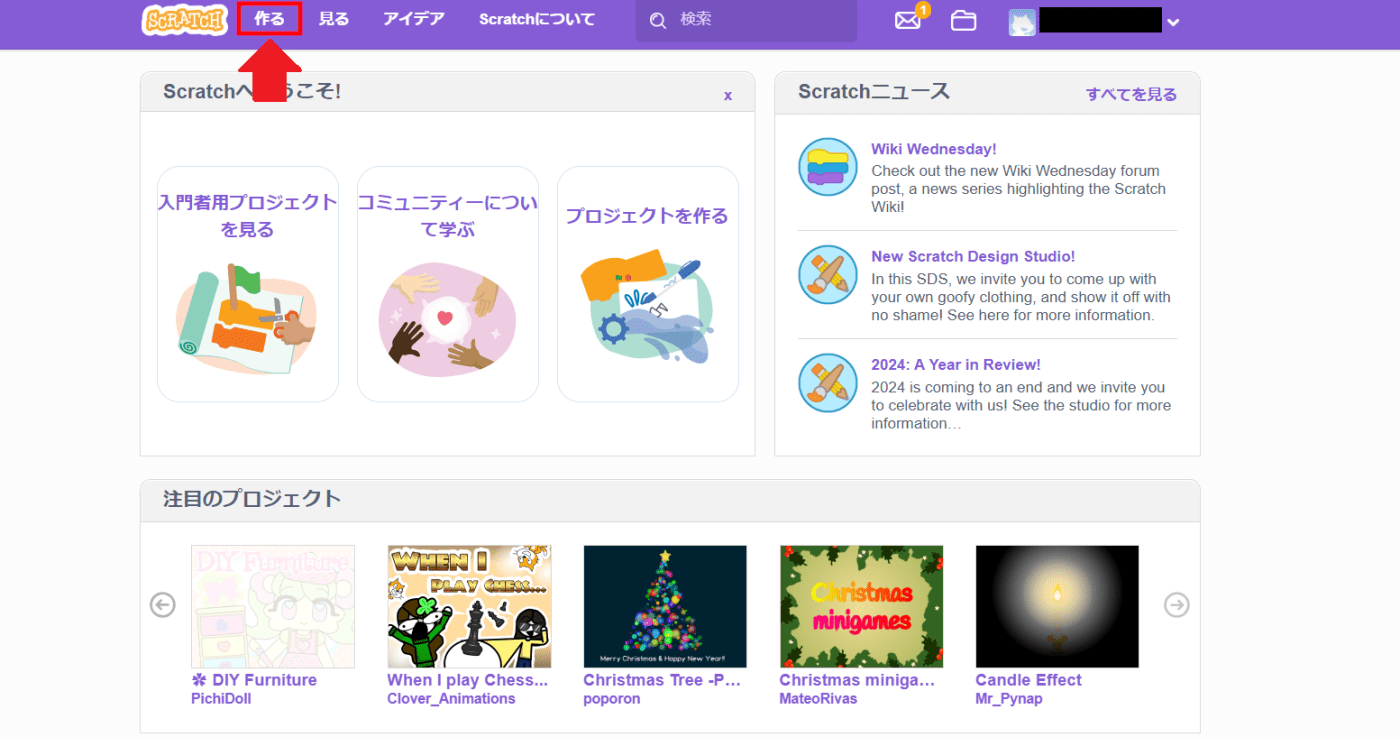The image size is (1400, 737).
Task: Open the Christmas Tree project thumbnail
Action: tap(665, 606)
